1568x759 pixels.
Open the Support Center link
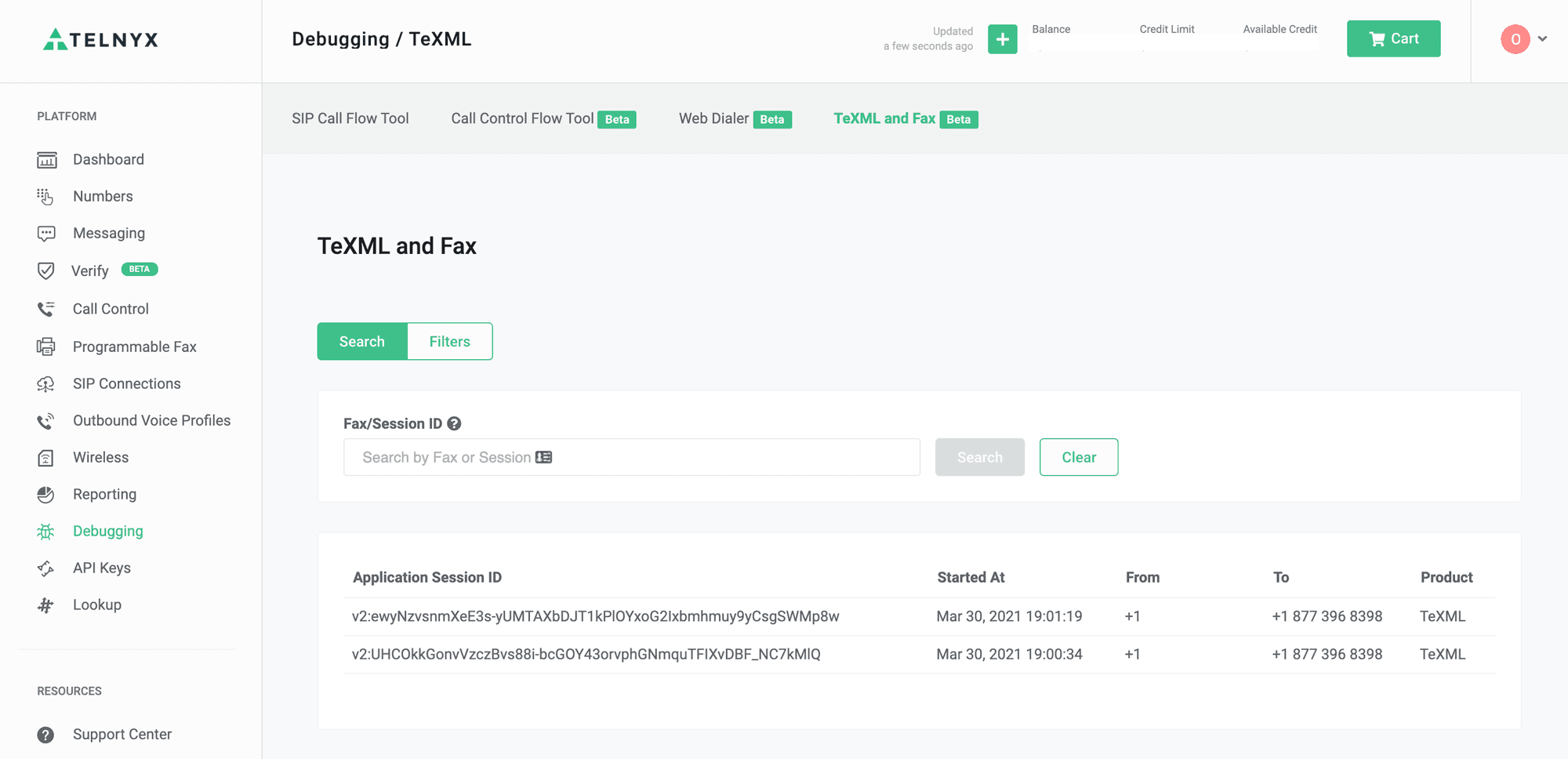tap(122, 735)
